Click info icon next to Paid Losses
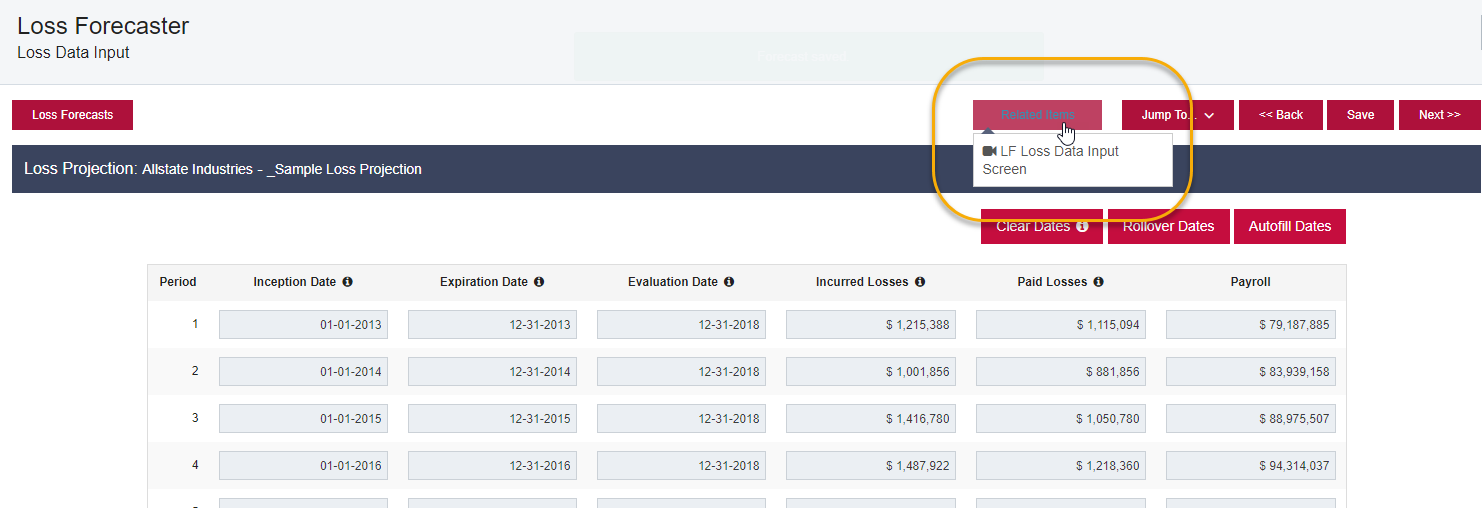Viewport: 1482px width, 508px height. pyautogui.click(x=1098, y=282)
